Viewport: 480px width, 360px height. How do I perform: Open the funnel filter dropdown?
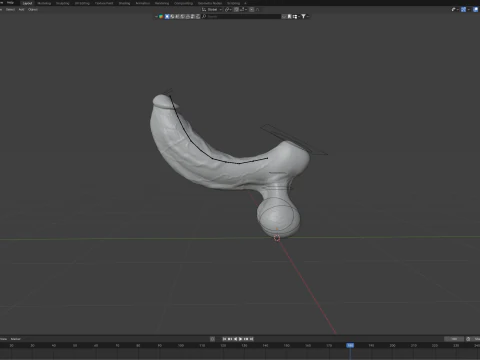click(x=304, y=16)
